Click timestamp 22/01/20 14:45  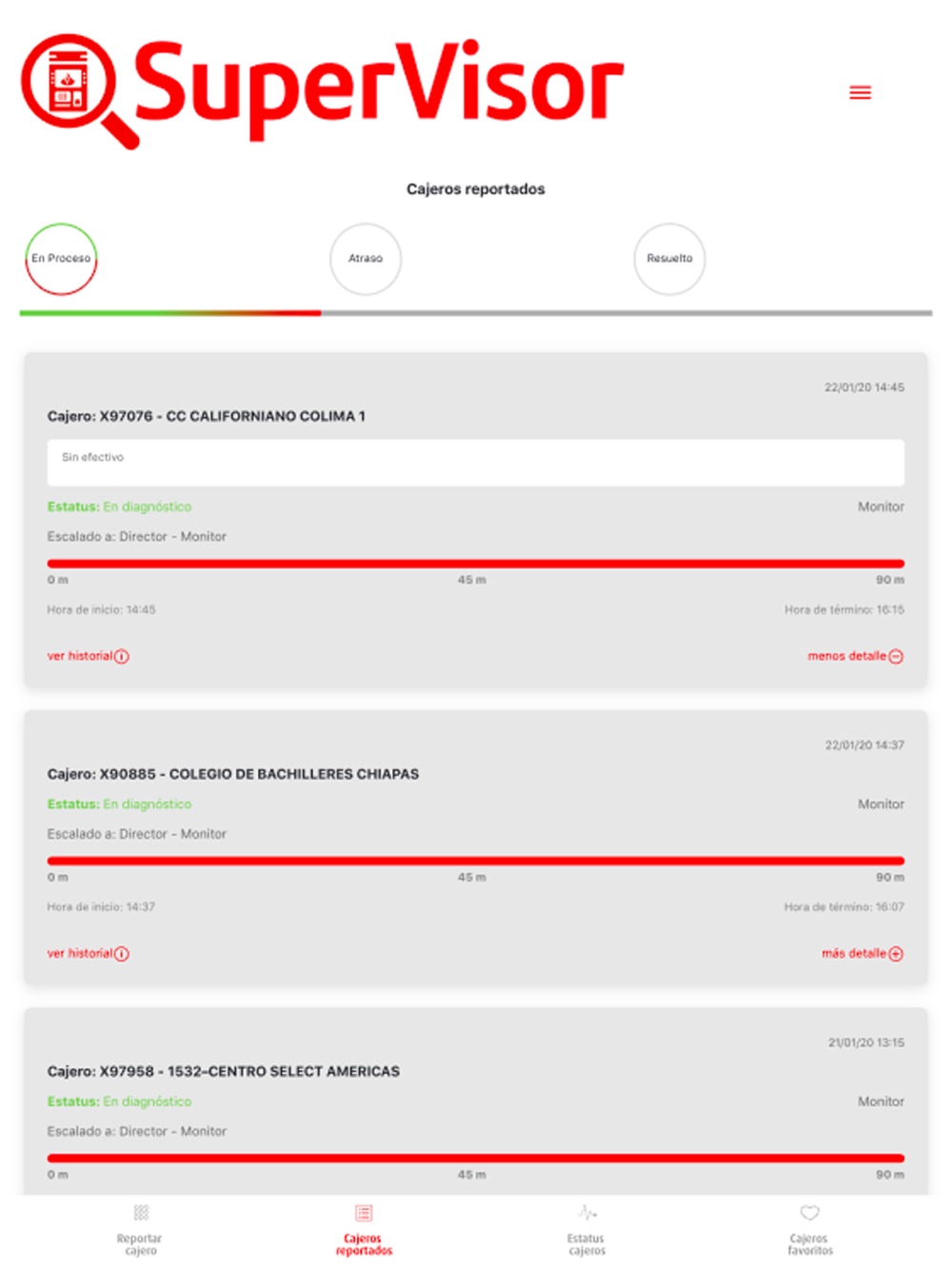pos(864,387)
